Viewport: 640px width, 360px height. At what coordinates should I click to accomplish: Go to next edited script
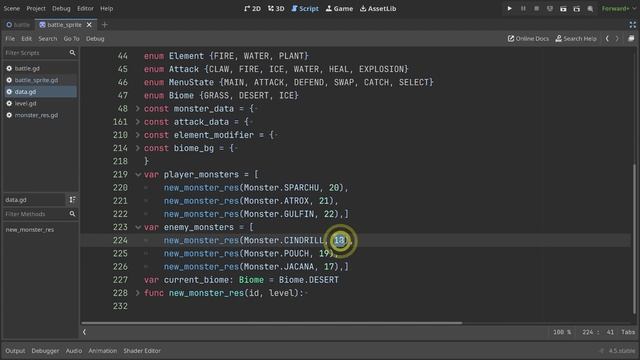617,39
